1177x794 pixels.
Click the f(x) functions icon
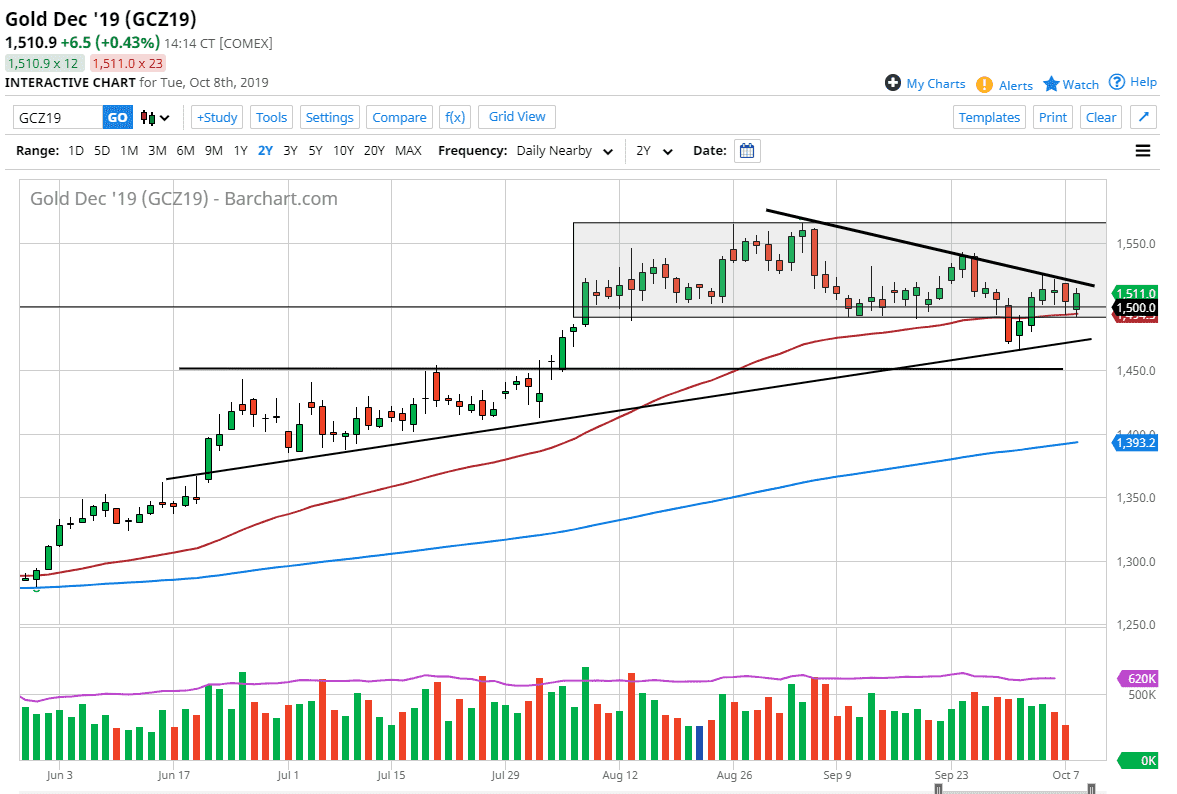(x=455, y=117)
